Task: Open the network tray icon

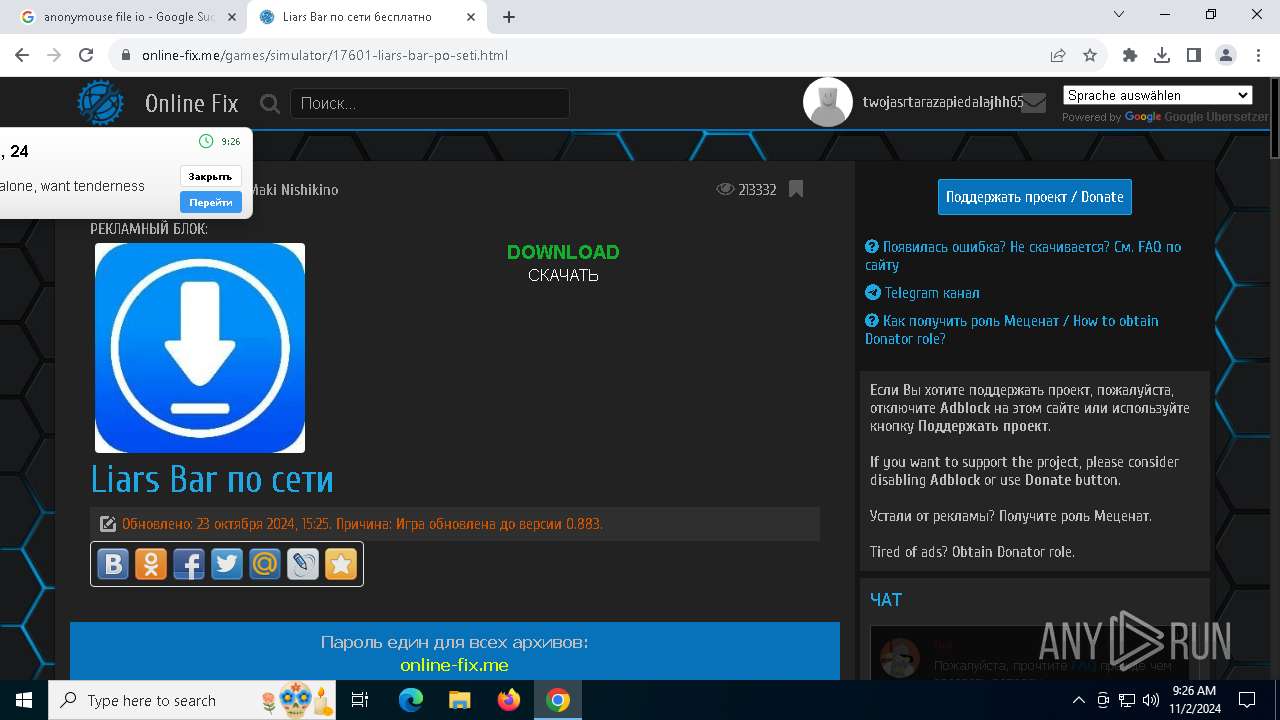Action: (1127, 700)
